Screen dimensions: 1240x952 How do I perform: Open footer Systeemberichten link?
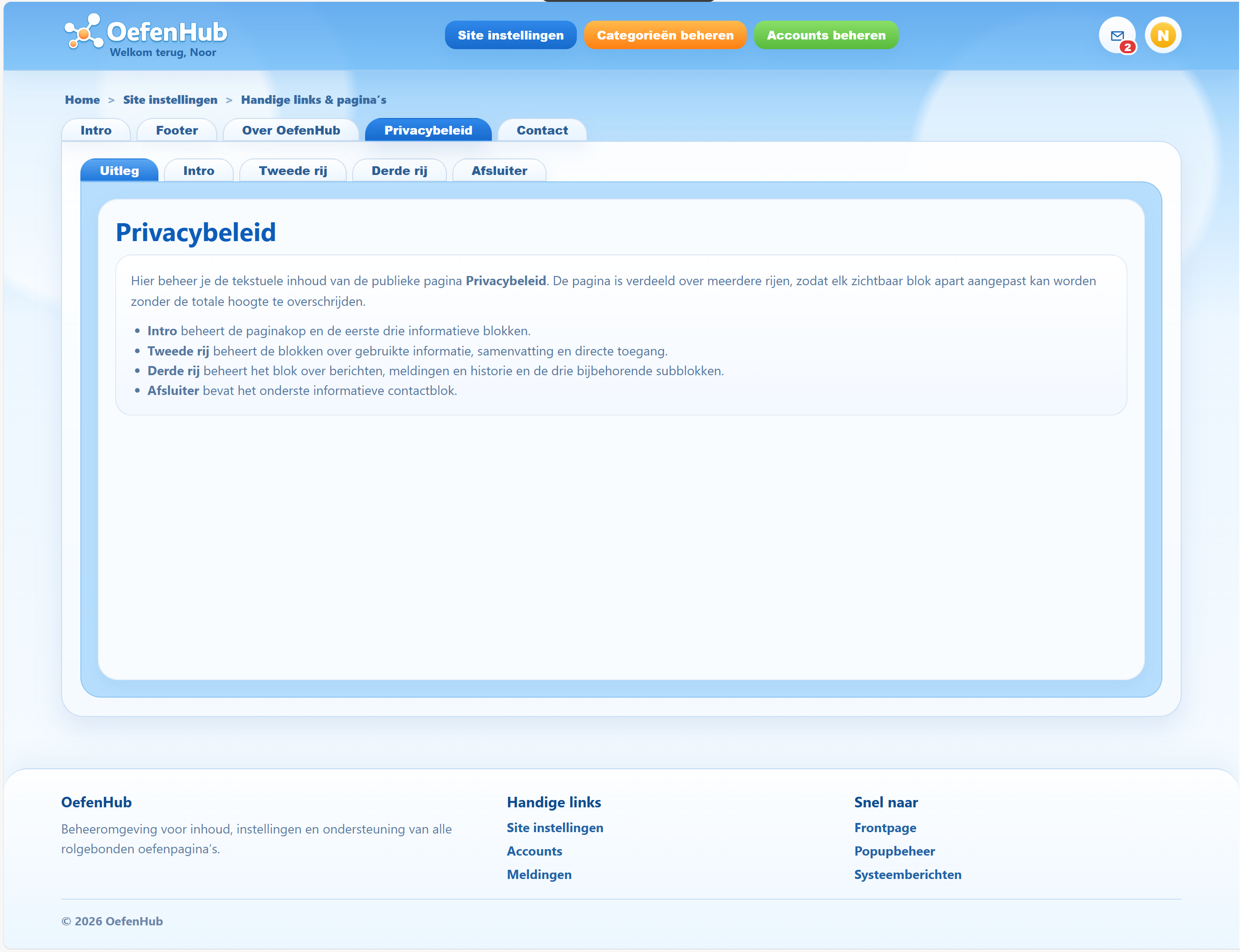907,874
